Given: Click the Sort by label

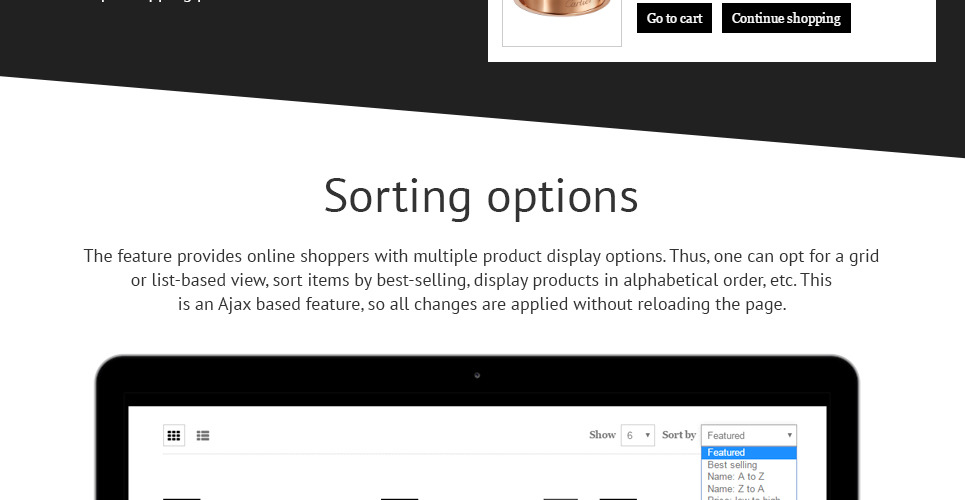Looking at the screenshot, I should tap(678, 435).
